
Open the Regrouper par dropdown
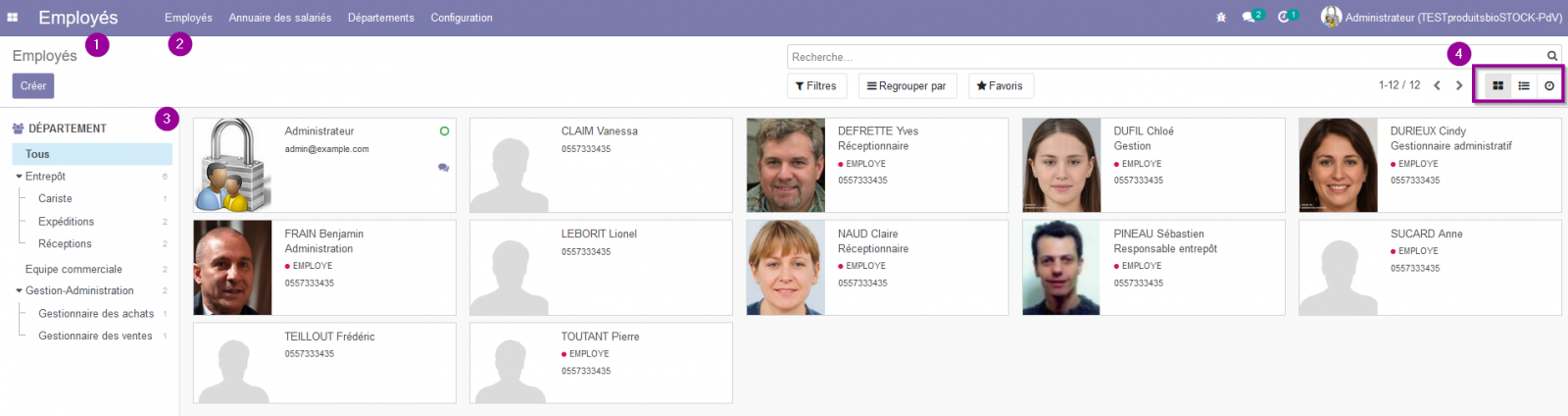coord(907,86)
